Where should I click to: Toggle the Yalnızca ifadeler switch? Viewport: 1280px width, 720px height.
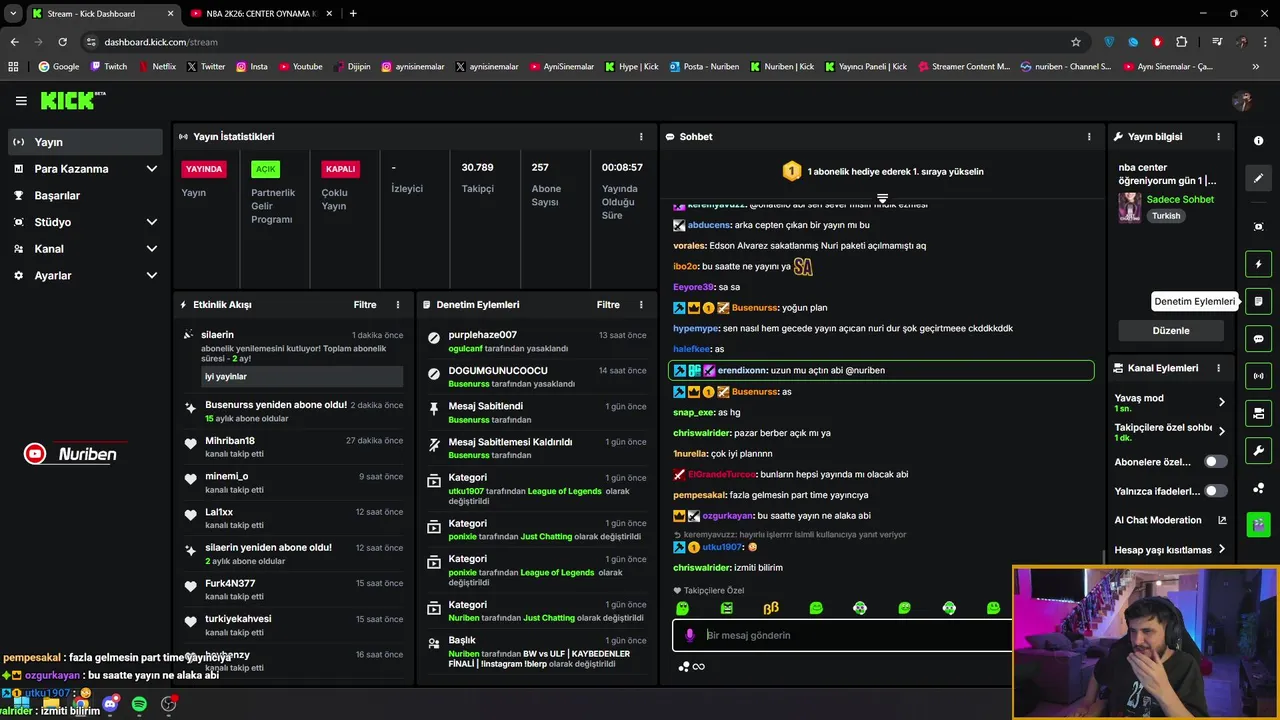1215,491
